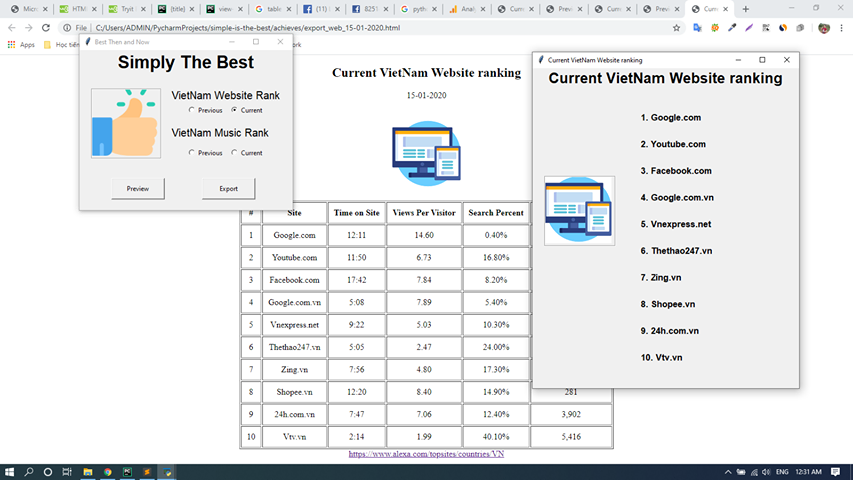Screen dimensions: 853x480
Task: Click '3. Facebook.com' in ranking window
Action: (676, 171)
